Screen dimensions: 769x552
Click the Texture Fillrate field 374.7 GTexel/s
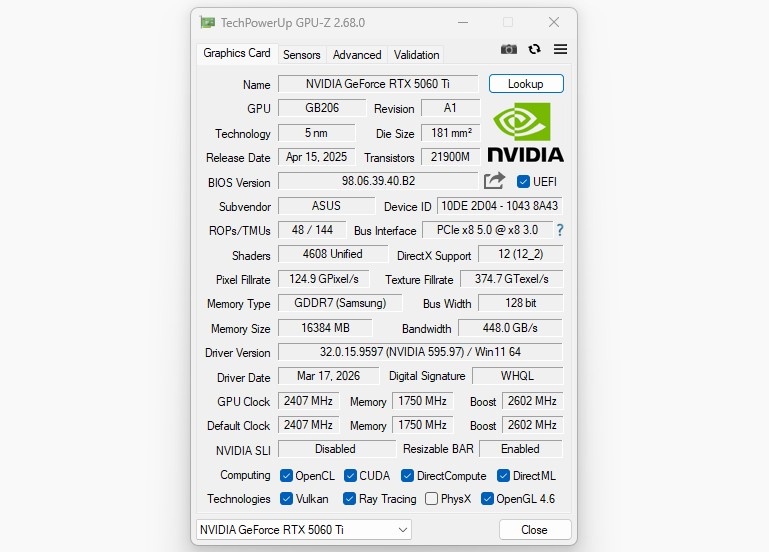tap(512, 279)
